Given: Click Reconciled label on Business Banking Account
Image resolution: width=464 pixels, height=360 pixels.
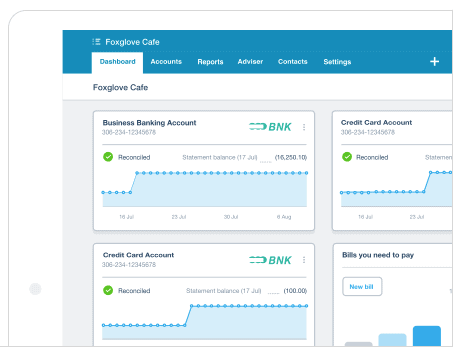Looking at the screenshot, I should [134, 157].
